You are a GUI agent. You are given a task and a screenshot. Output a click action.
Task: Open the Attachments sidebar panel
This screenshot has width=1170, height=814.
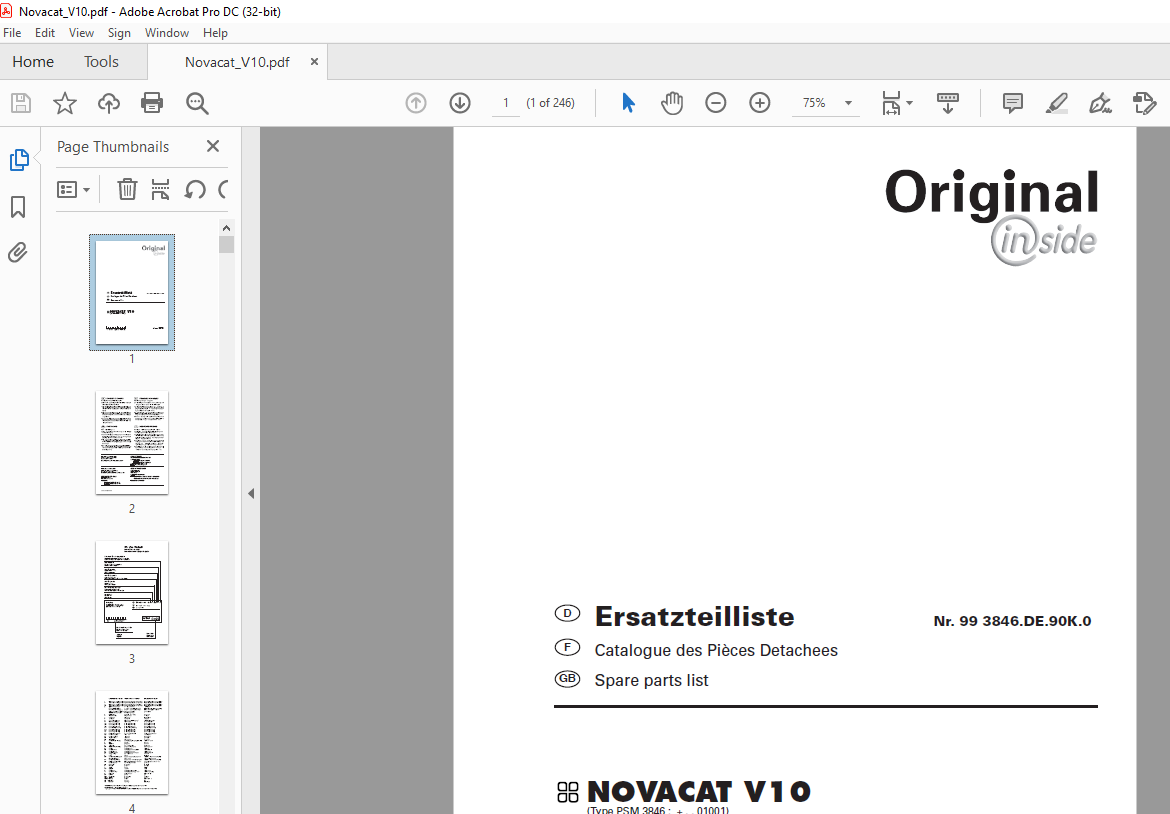coord(18,253)
